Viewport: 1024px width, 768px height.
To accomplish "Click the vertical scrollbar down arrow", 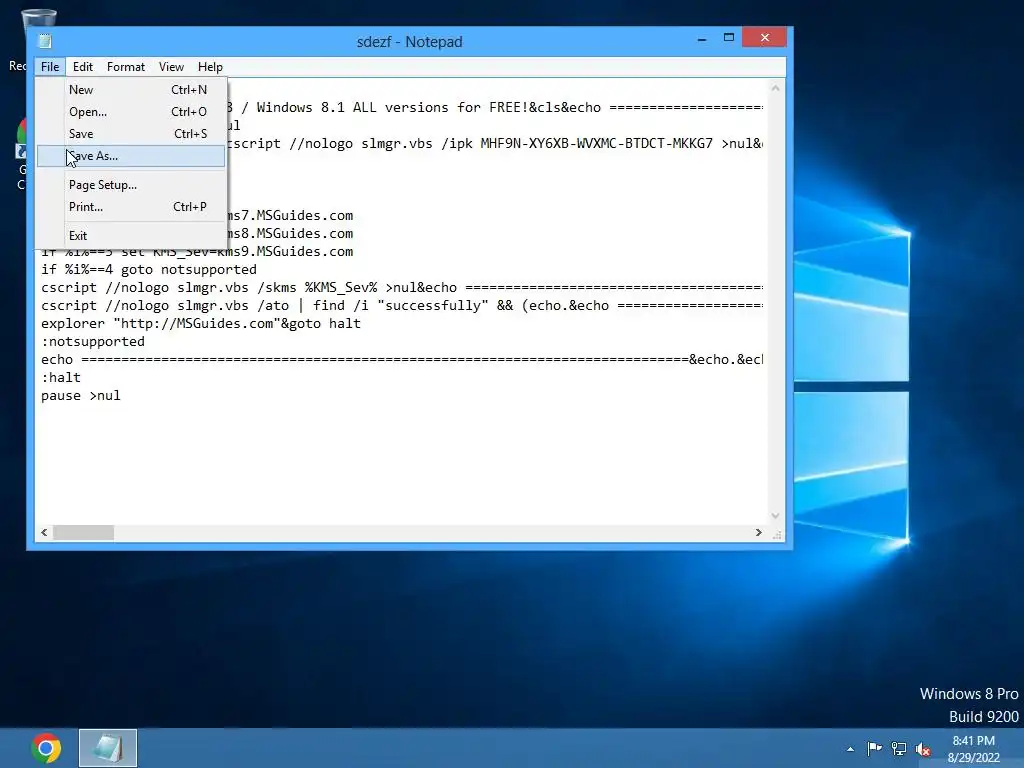I will (775, 516).
